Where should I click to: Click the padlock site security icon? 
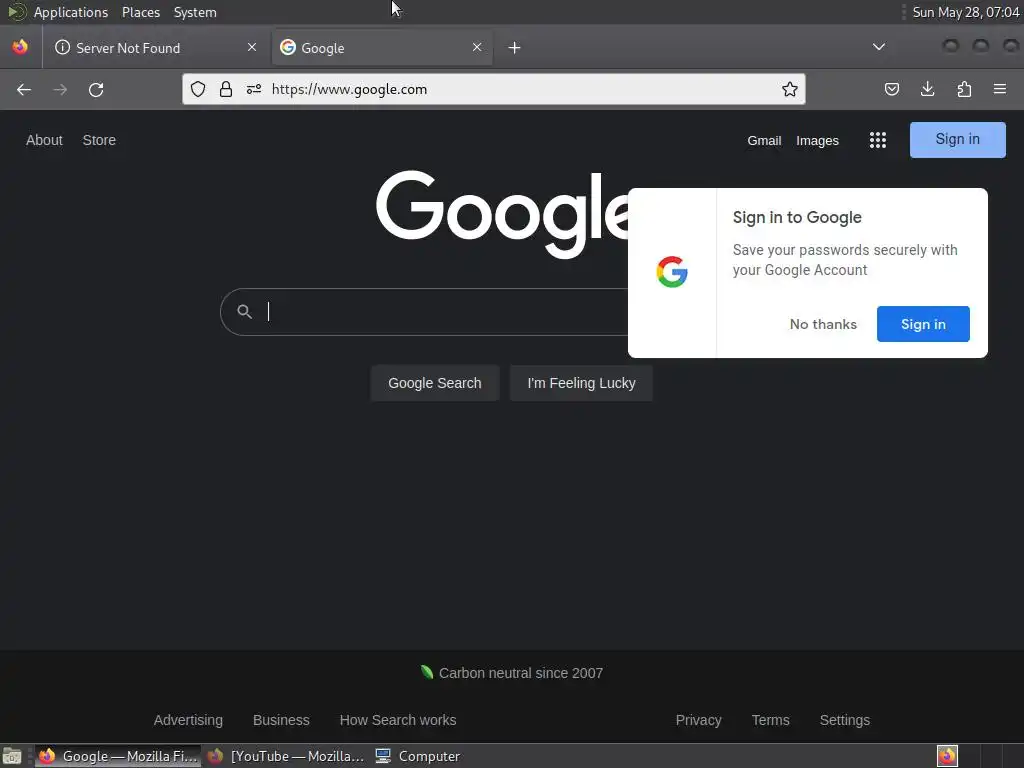[226, 89]
